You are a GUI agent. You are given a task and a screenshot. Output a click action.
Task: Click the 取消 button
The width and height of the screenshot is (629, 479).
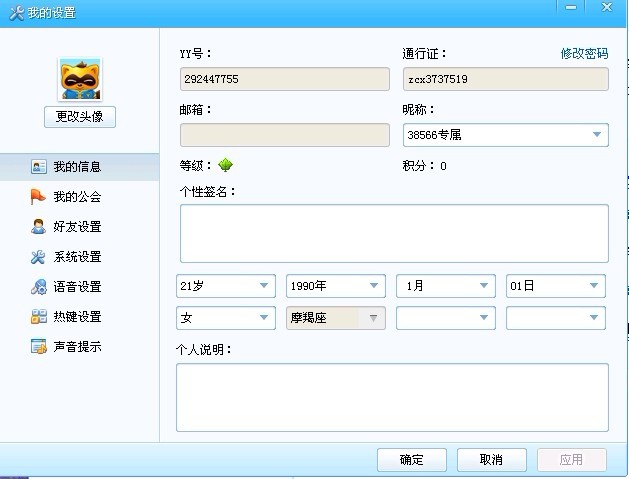coord(491,460)
